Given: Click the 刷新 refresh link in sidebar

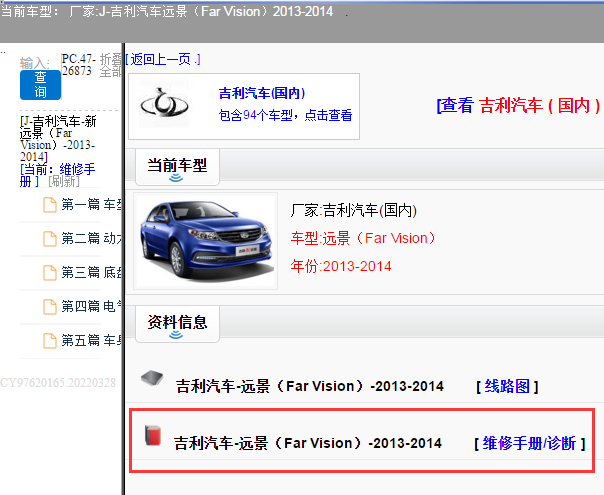Looking at the screenshot, I should tap(64, 181).
